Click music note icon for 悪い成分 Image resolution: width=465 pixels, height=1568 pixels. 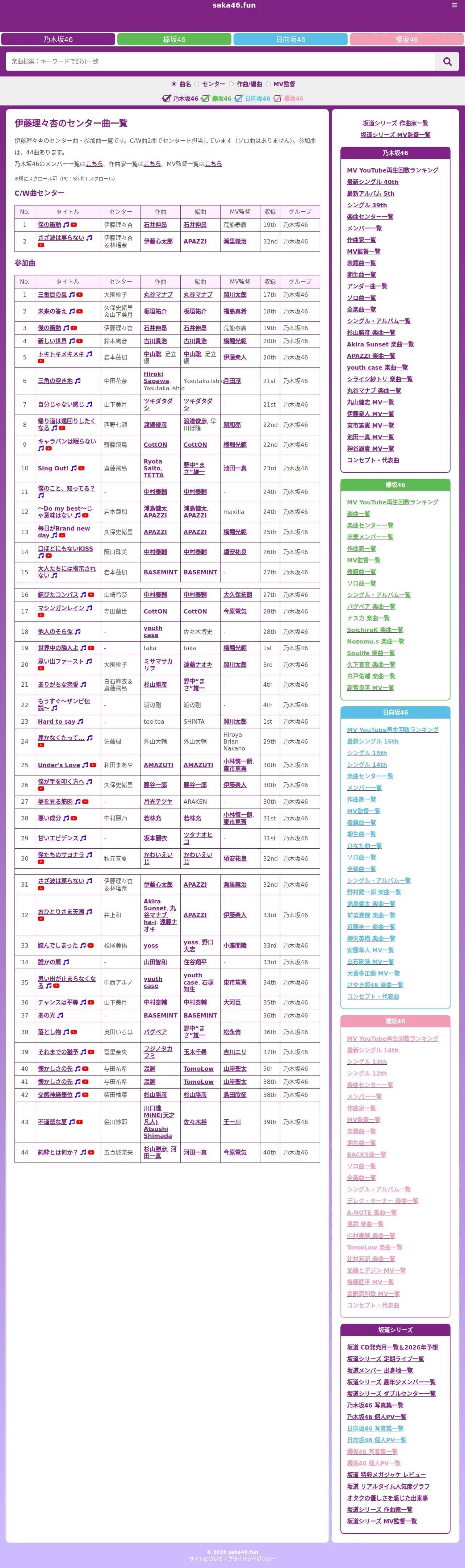(66, 818)
